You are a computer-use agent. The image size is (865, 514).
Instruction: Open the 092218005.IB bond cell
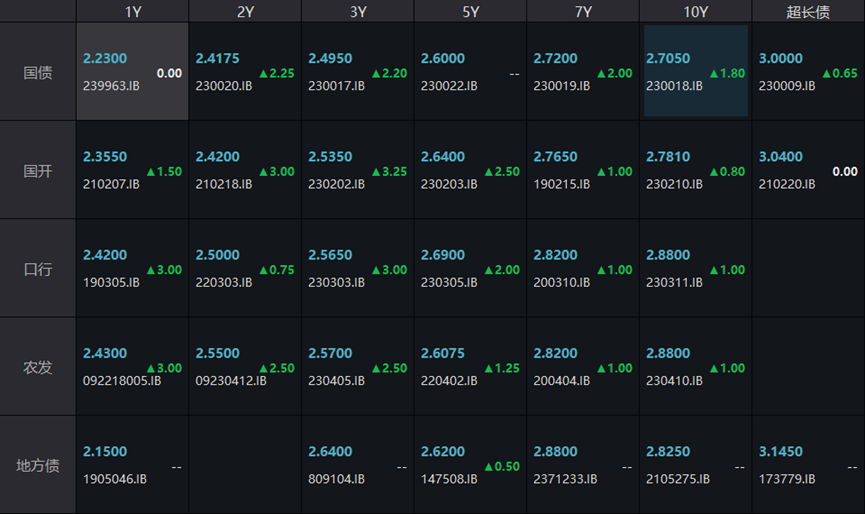point(132,366)
